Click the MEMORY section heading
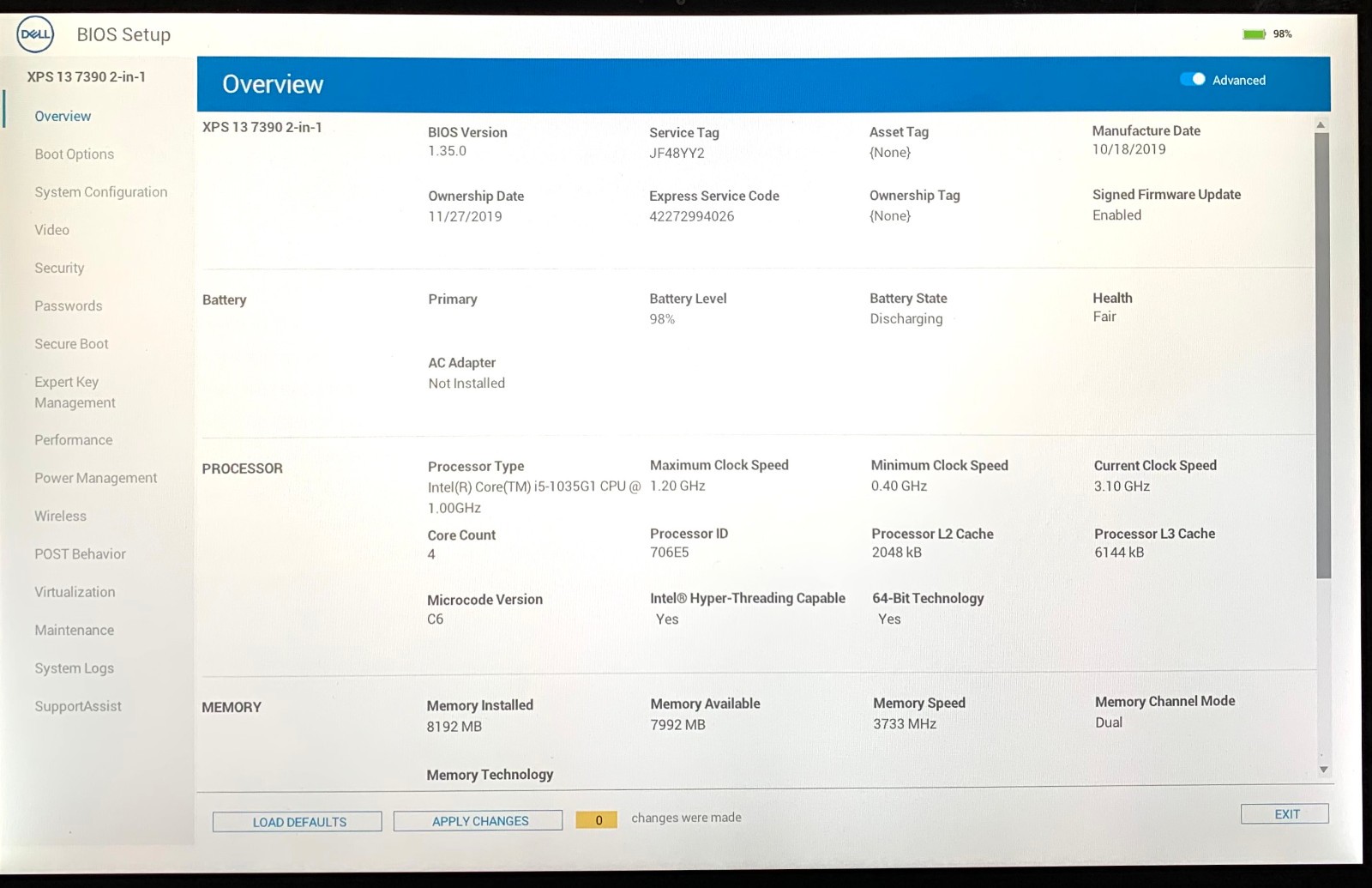Screen dimensions: 1372x888 [232, 707]
